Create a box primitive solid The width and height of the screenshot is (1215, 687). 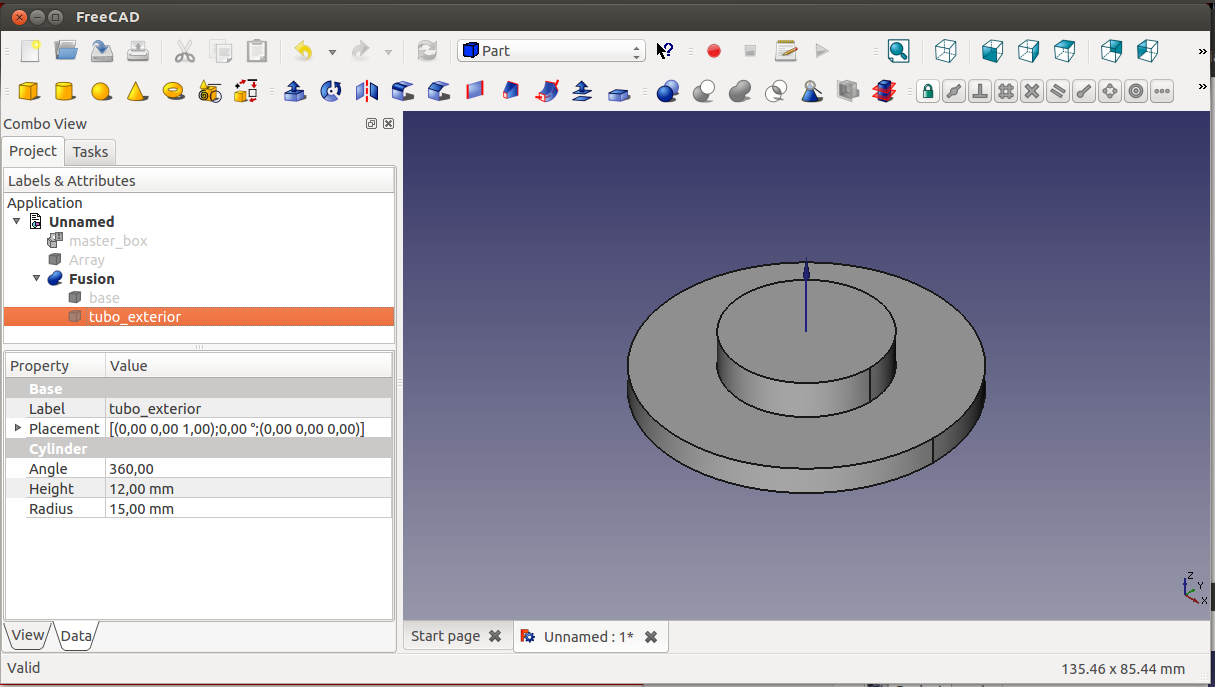tap(29, 92)
